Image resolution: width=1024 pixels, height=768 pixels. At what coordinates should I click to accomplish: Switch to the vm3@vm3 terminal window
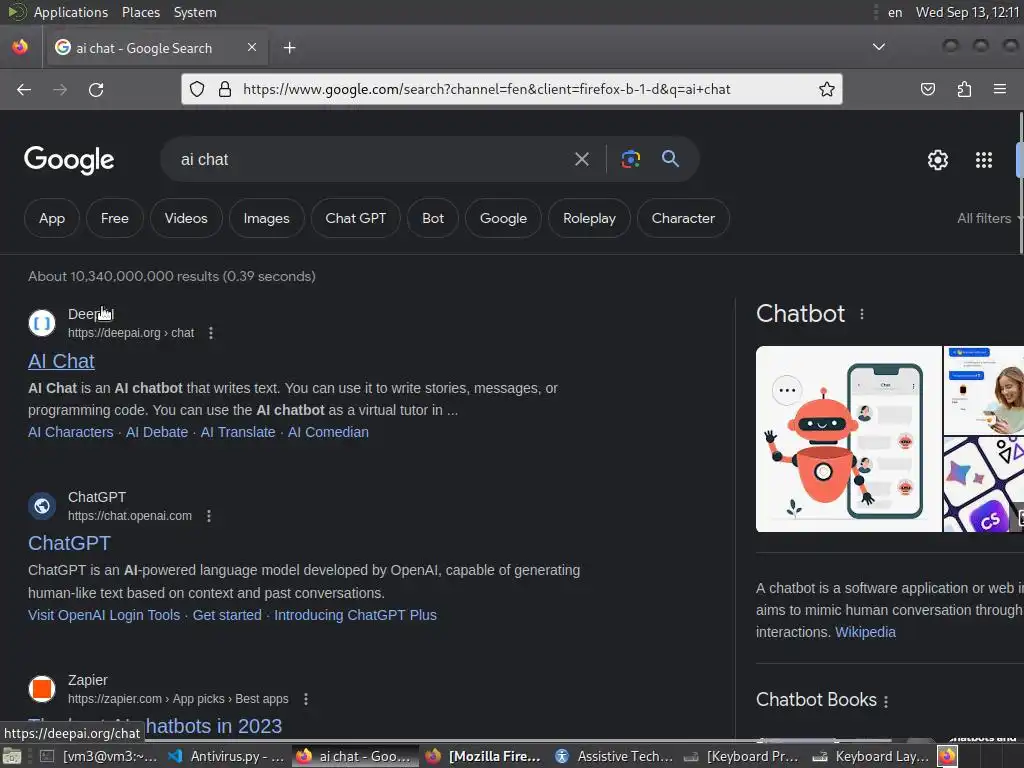99,756
